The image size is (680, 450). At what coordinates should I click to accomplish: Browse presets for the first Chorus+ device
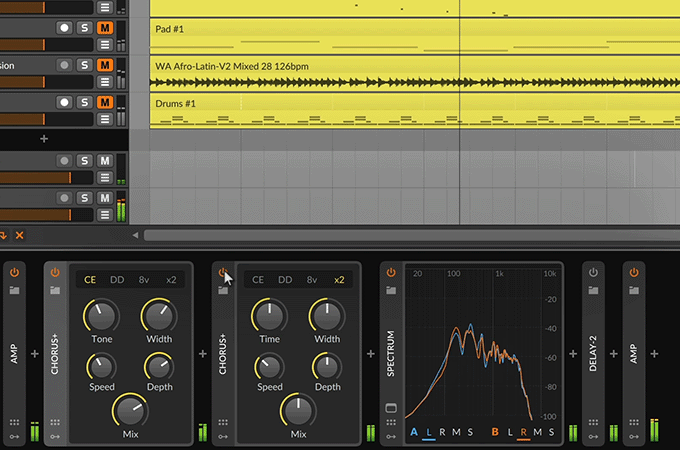click(55, 290)
